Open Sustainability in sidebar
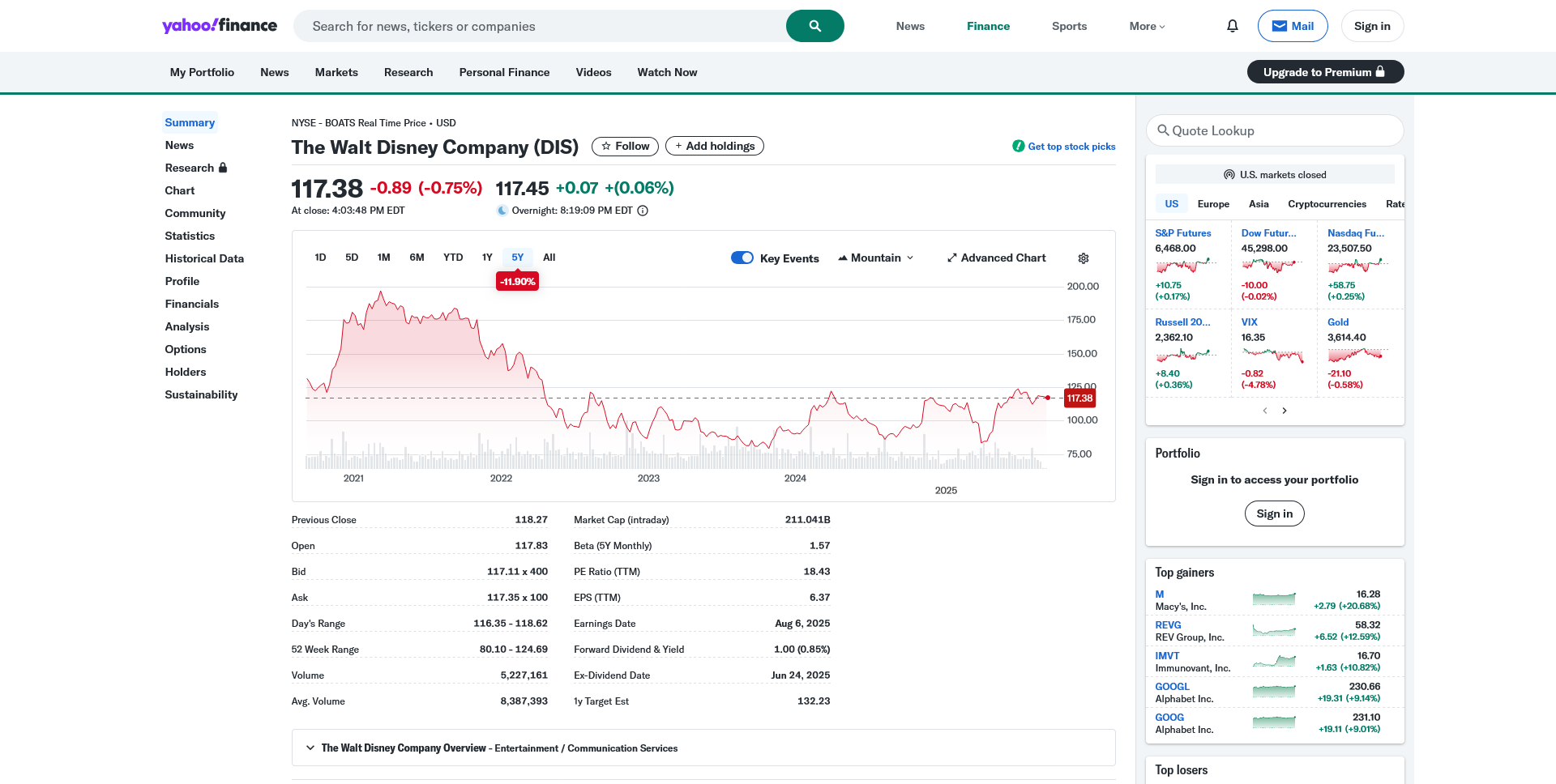The image size is (1556, 784). [201, 394]
